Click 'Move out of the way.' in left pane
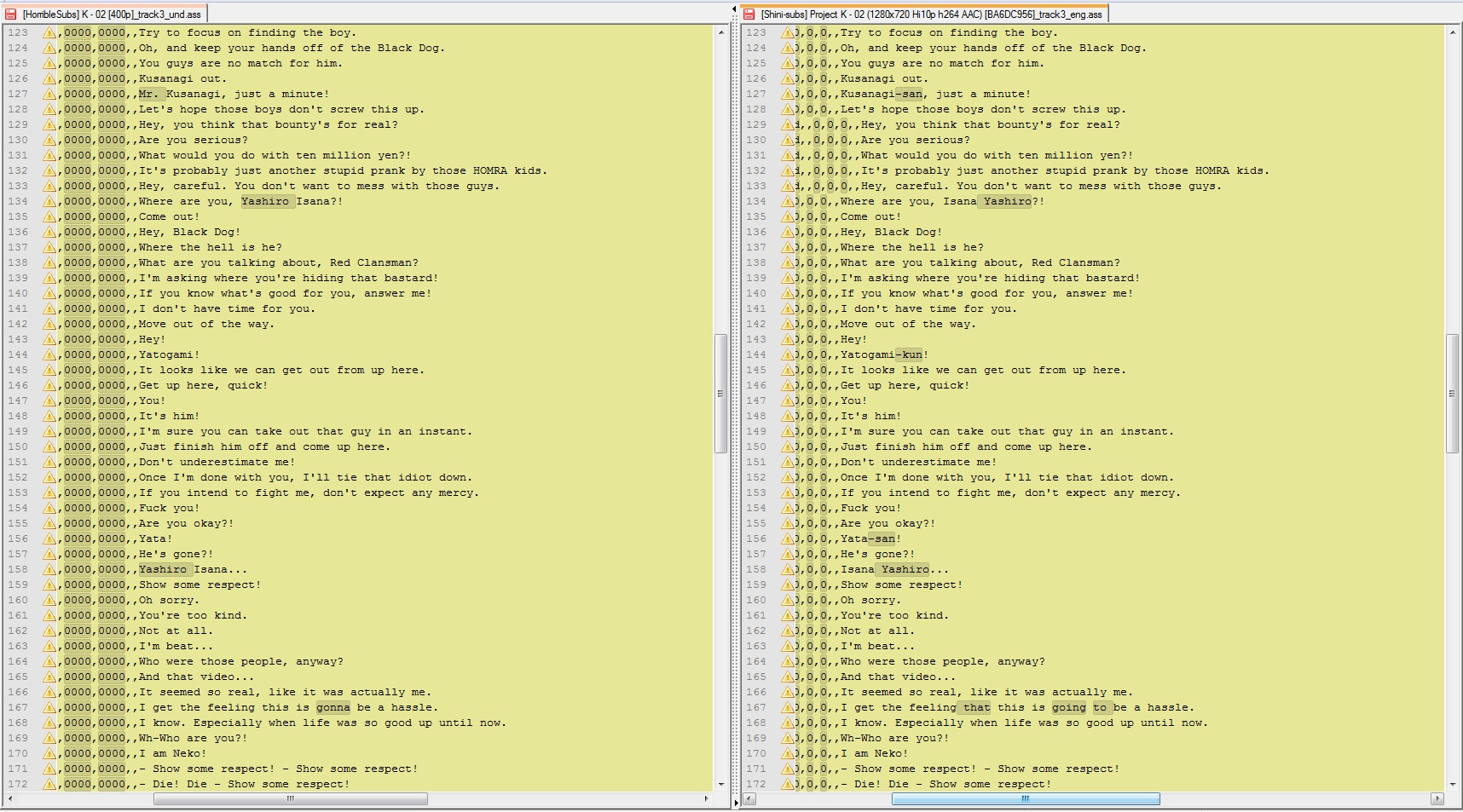Viewport: 1463px width, 812px height. (x=206, y=325)
